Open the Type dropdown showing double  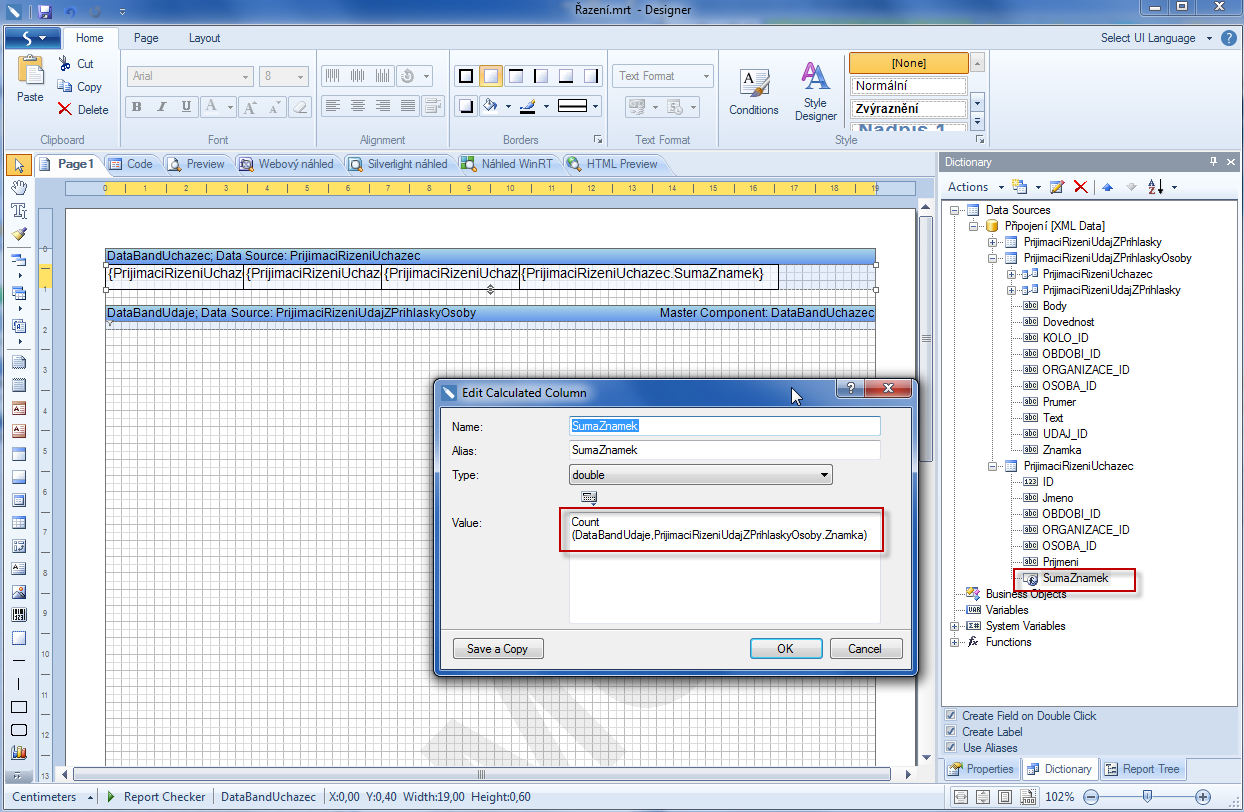pos(701,475)
